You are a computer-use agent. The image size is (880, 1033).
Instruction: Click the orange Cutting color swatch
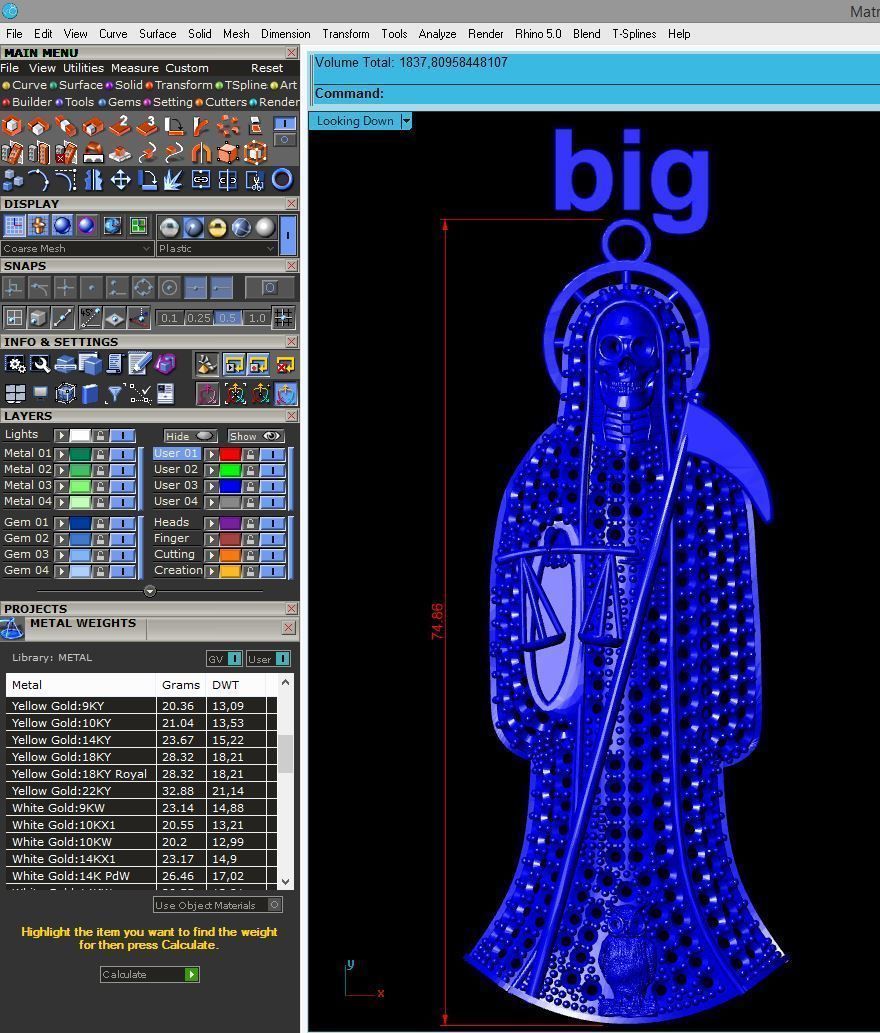[x=230, y=555]
